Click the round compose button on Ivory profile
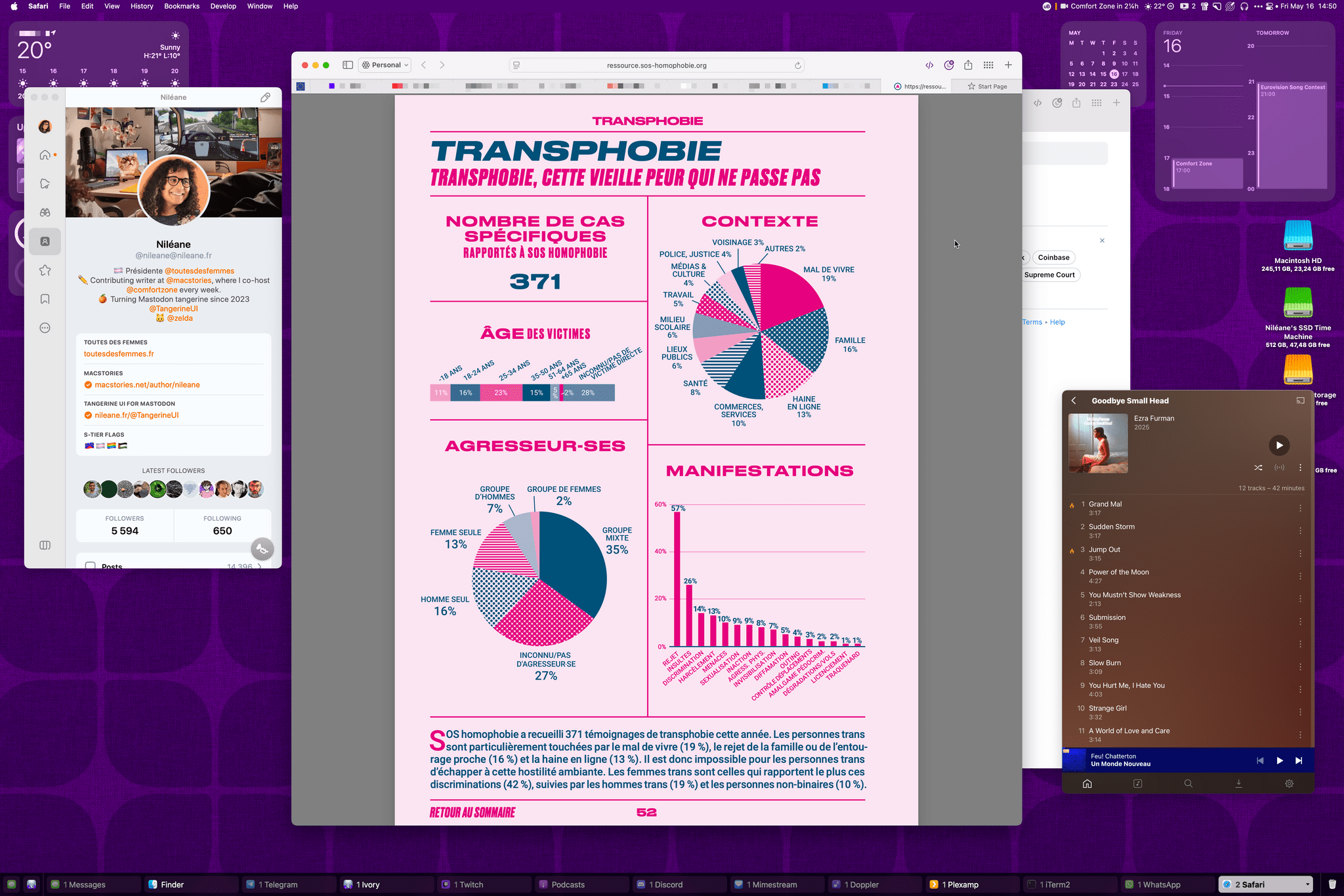The height and width of the screenshot is (896, 1344). (262, 549)
